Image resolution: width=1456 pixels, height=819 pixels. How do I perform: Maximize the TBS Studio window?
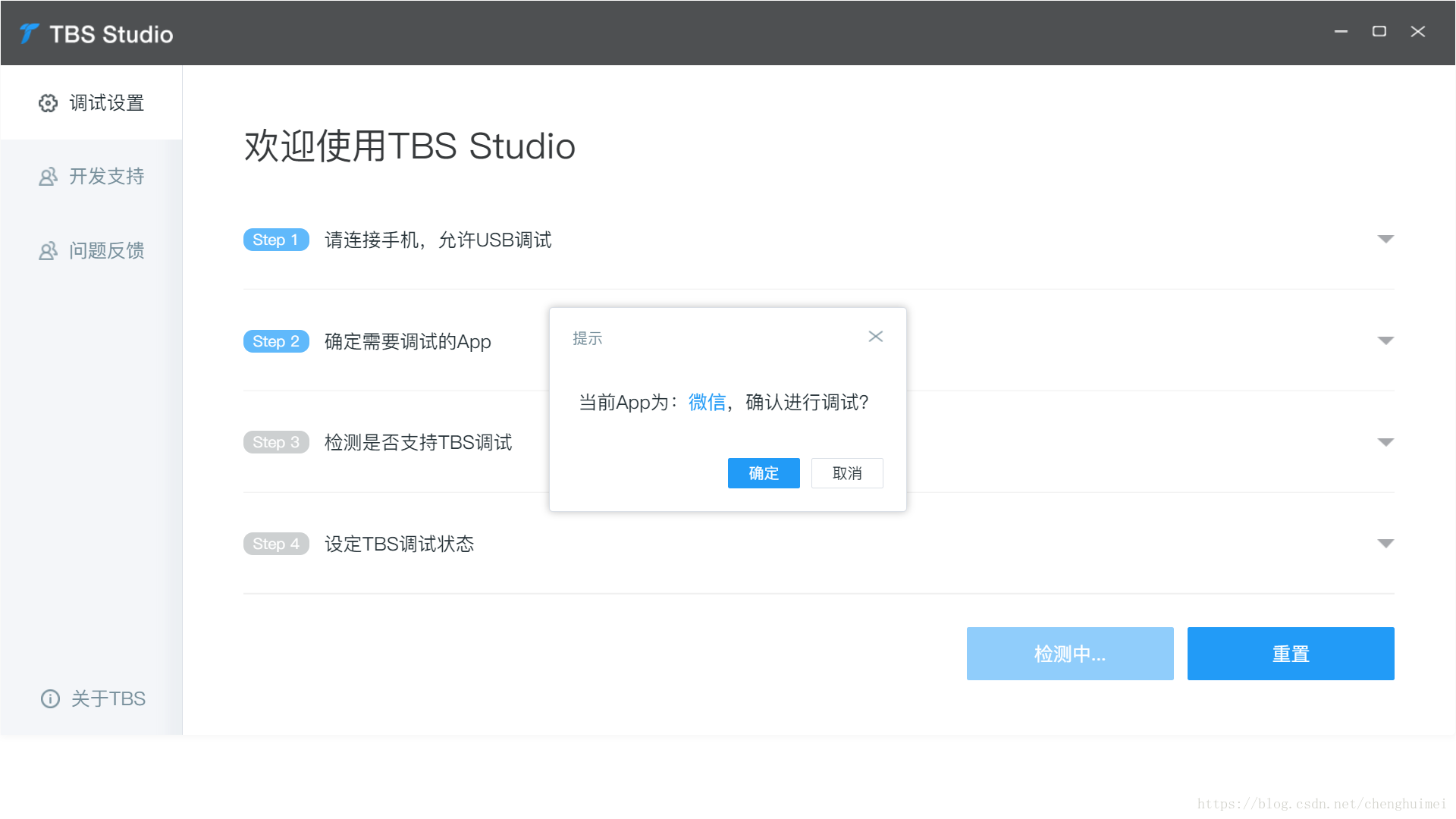click(x=1379, y=31)
